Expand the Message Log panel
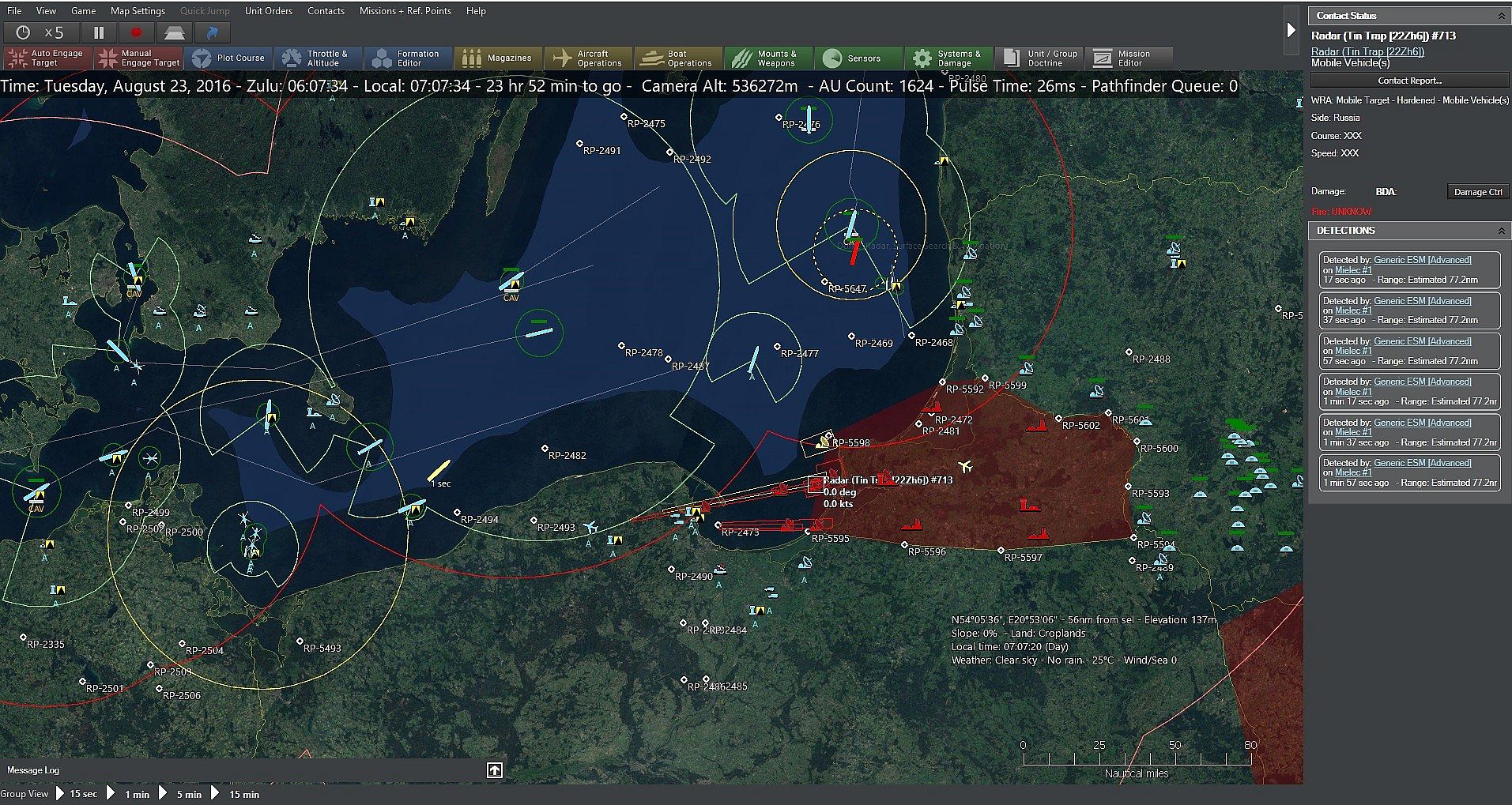The width and height of the screenshot is (1512, 805). click(x=494, y=770)
